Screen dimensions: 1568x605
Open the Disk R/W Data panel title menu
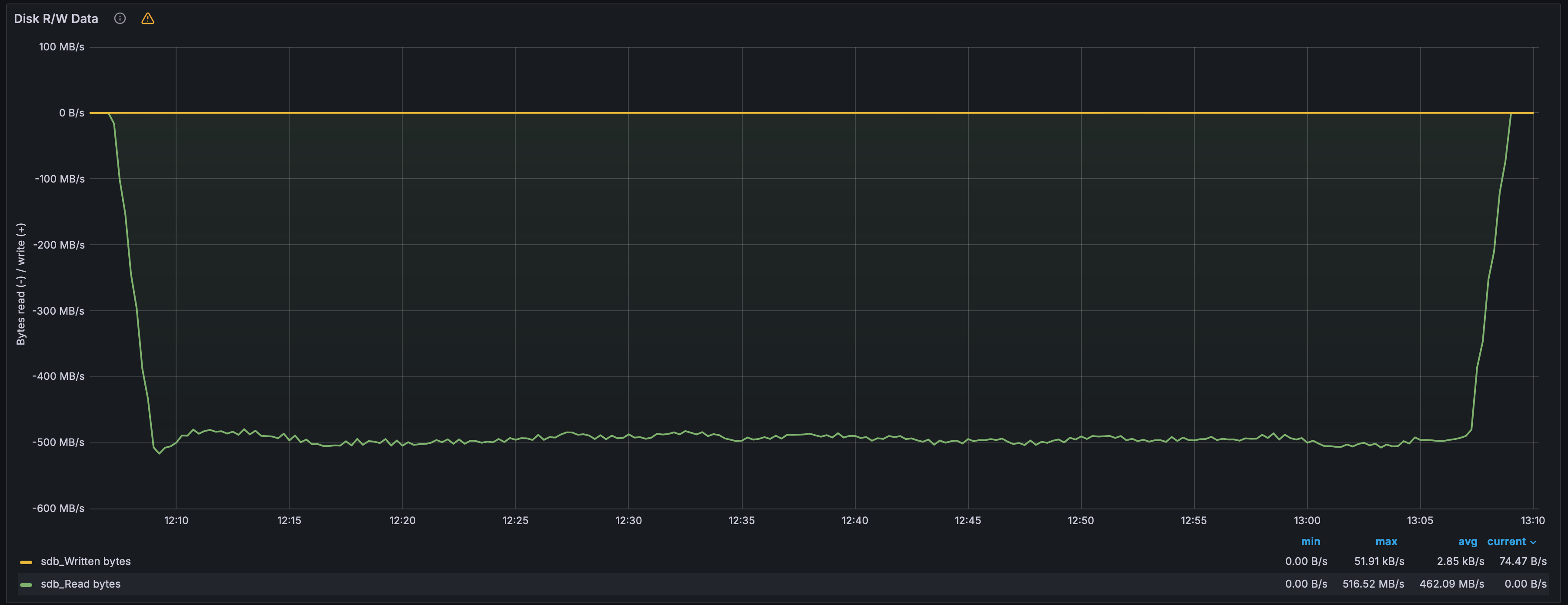pos(56,19)
